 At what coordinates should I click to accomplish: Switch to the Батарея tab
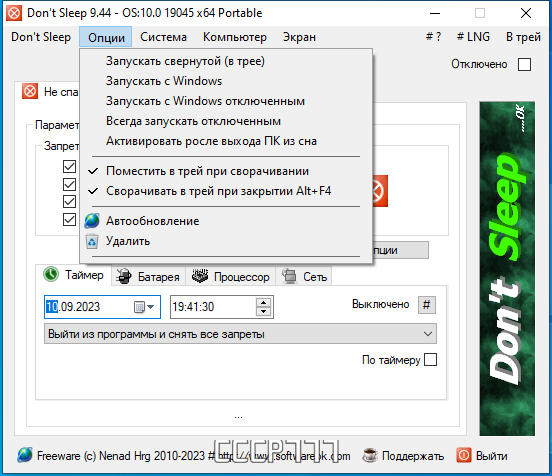pyautogui.click(x=148, y=277)
